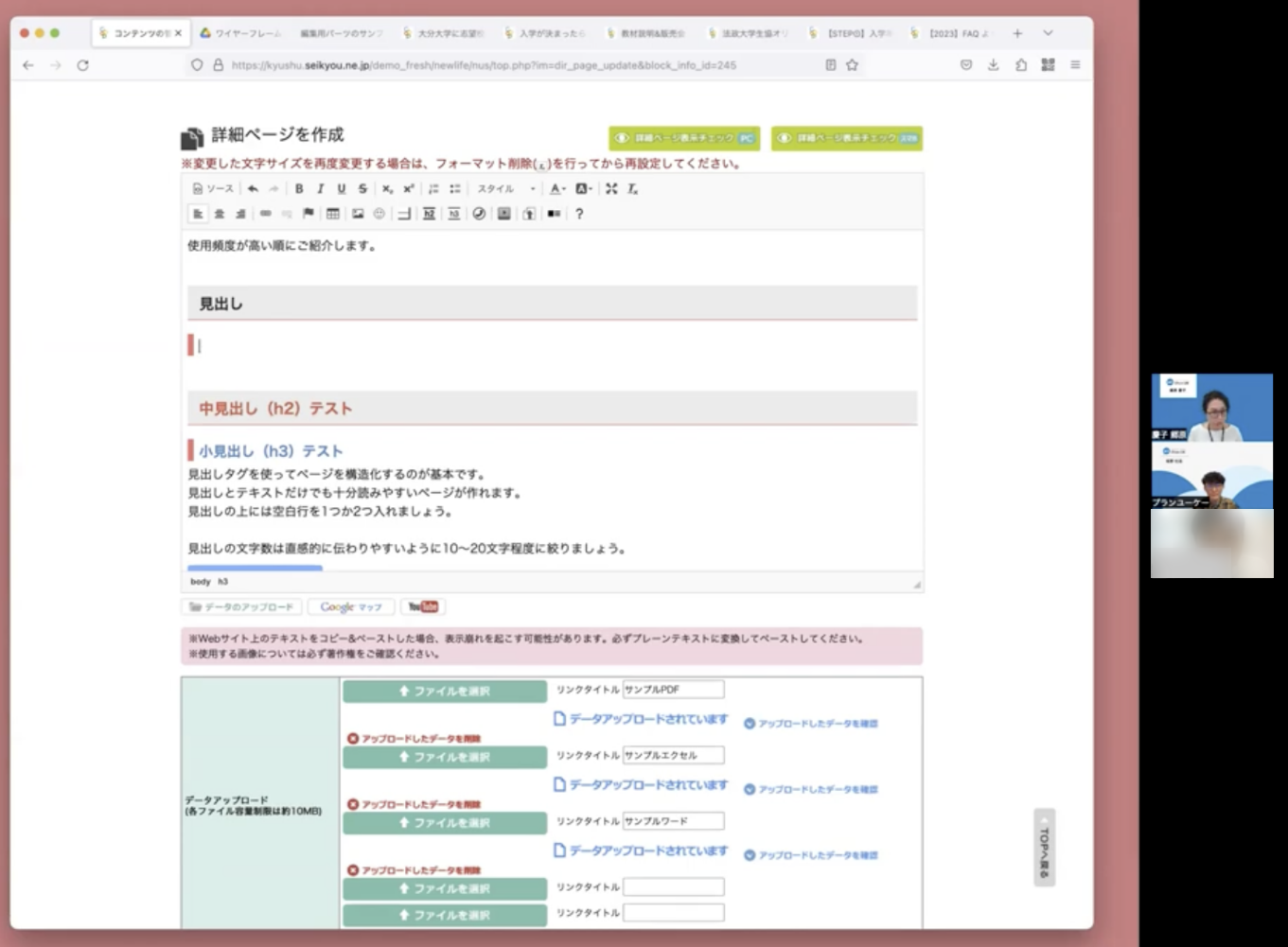This screenshot has width=1288, height=947.
Task: Click the Google マップ button
Action: 350,607
